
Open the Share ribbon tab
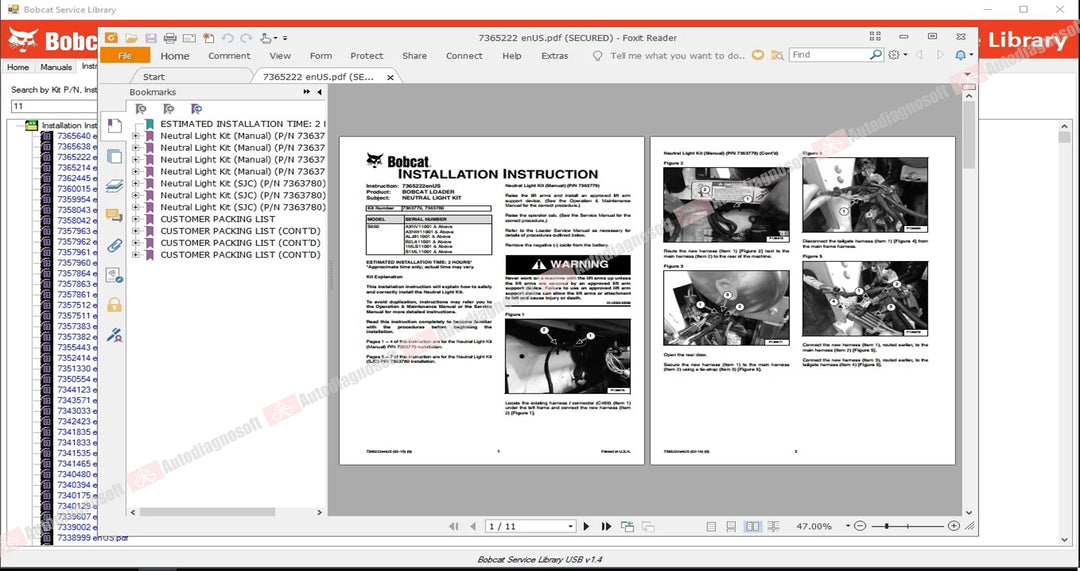(x=415, y=56)
